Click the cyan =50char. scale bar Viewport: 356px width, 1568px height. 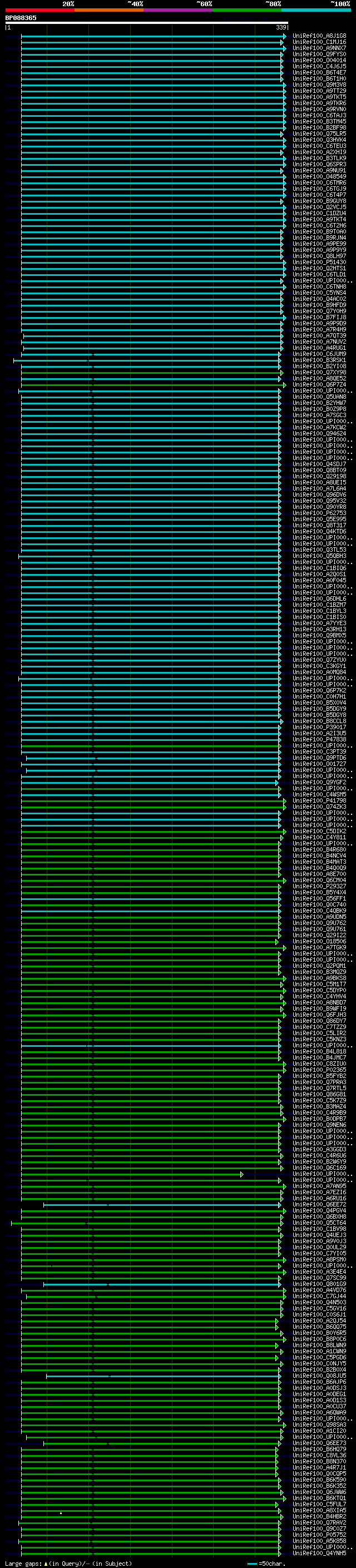[252, 1564]
